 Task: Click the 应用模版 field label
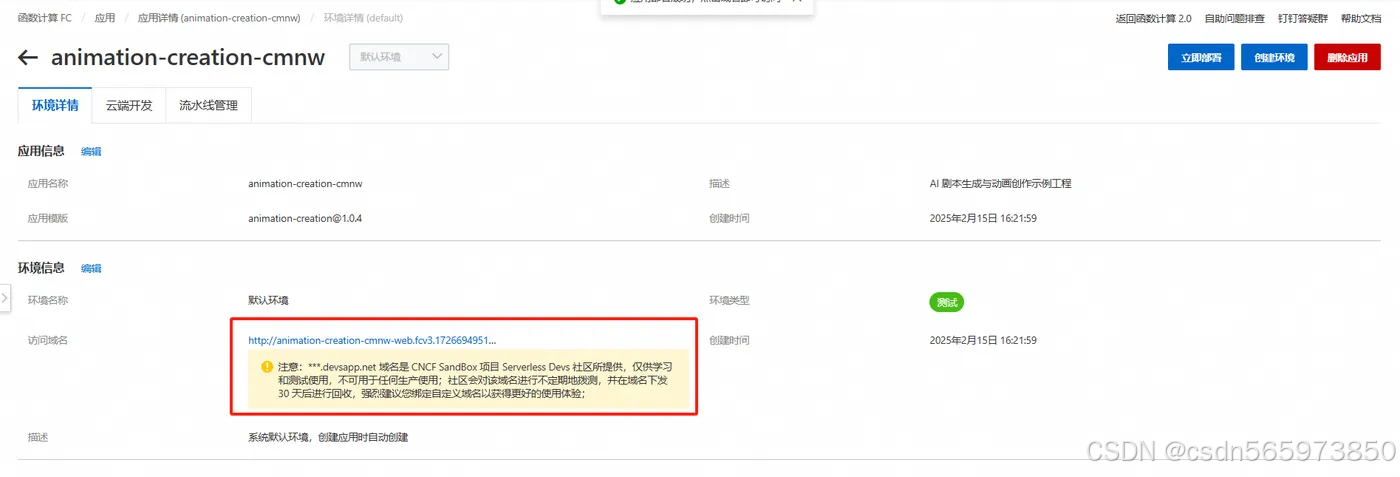click(x=47, y=218)
